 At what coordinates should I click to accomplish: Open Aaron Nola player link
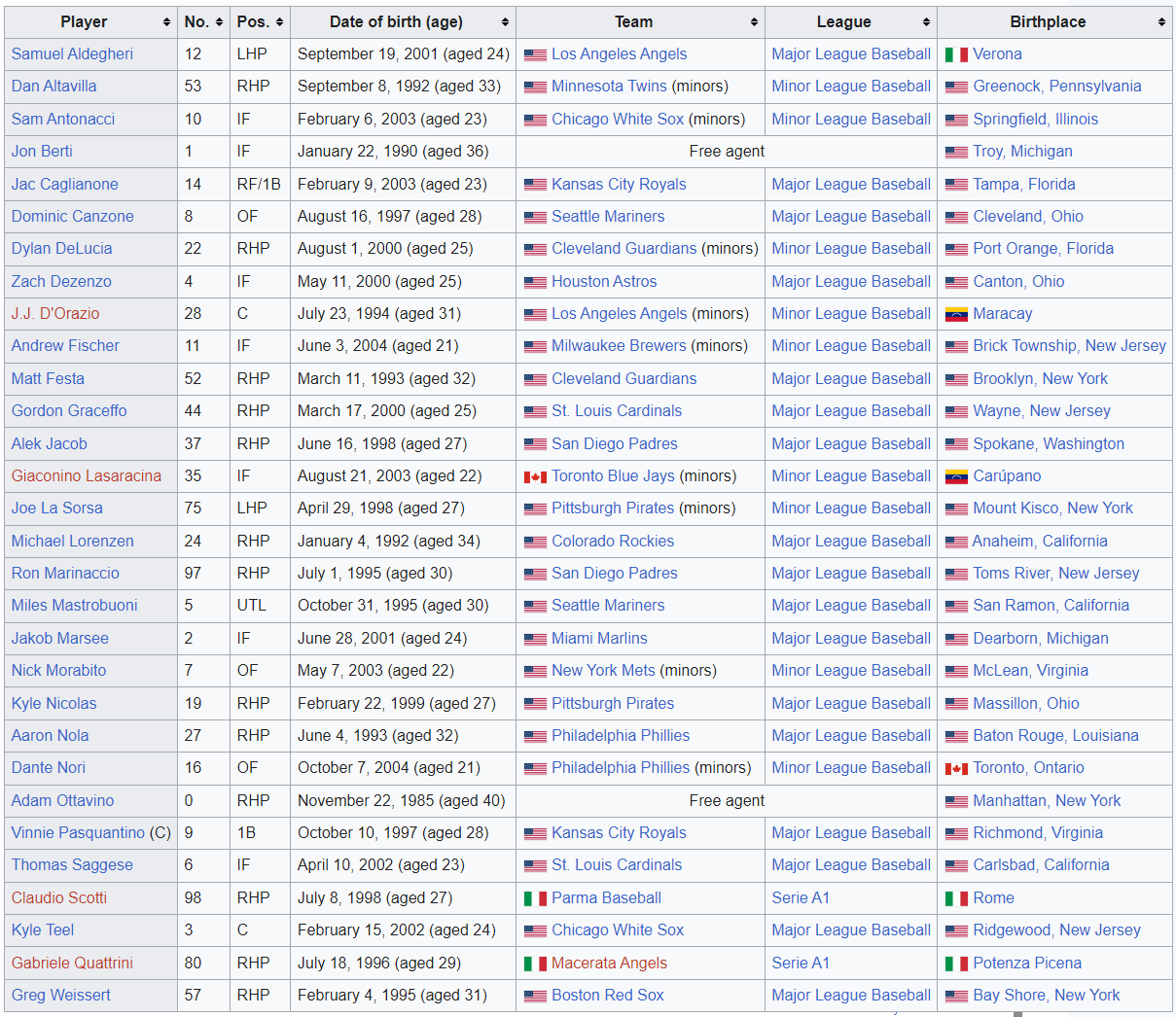tap(50, 736)
